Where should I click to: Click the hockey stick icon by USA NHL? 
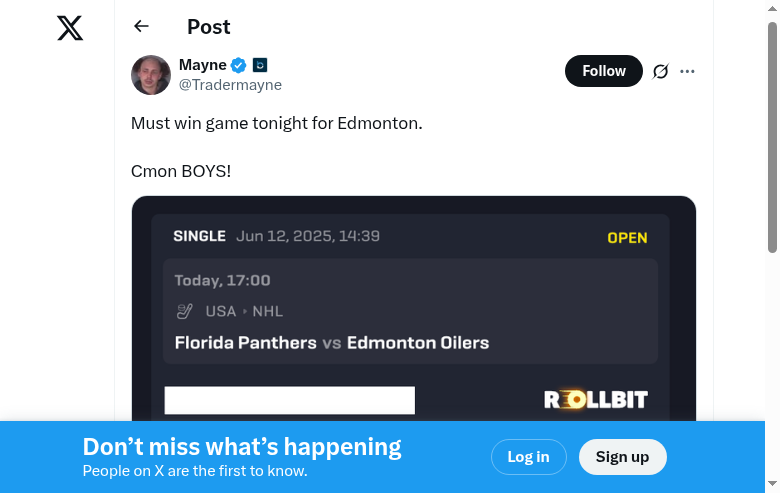coord(184,311)
